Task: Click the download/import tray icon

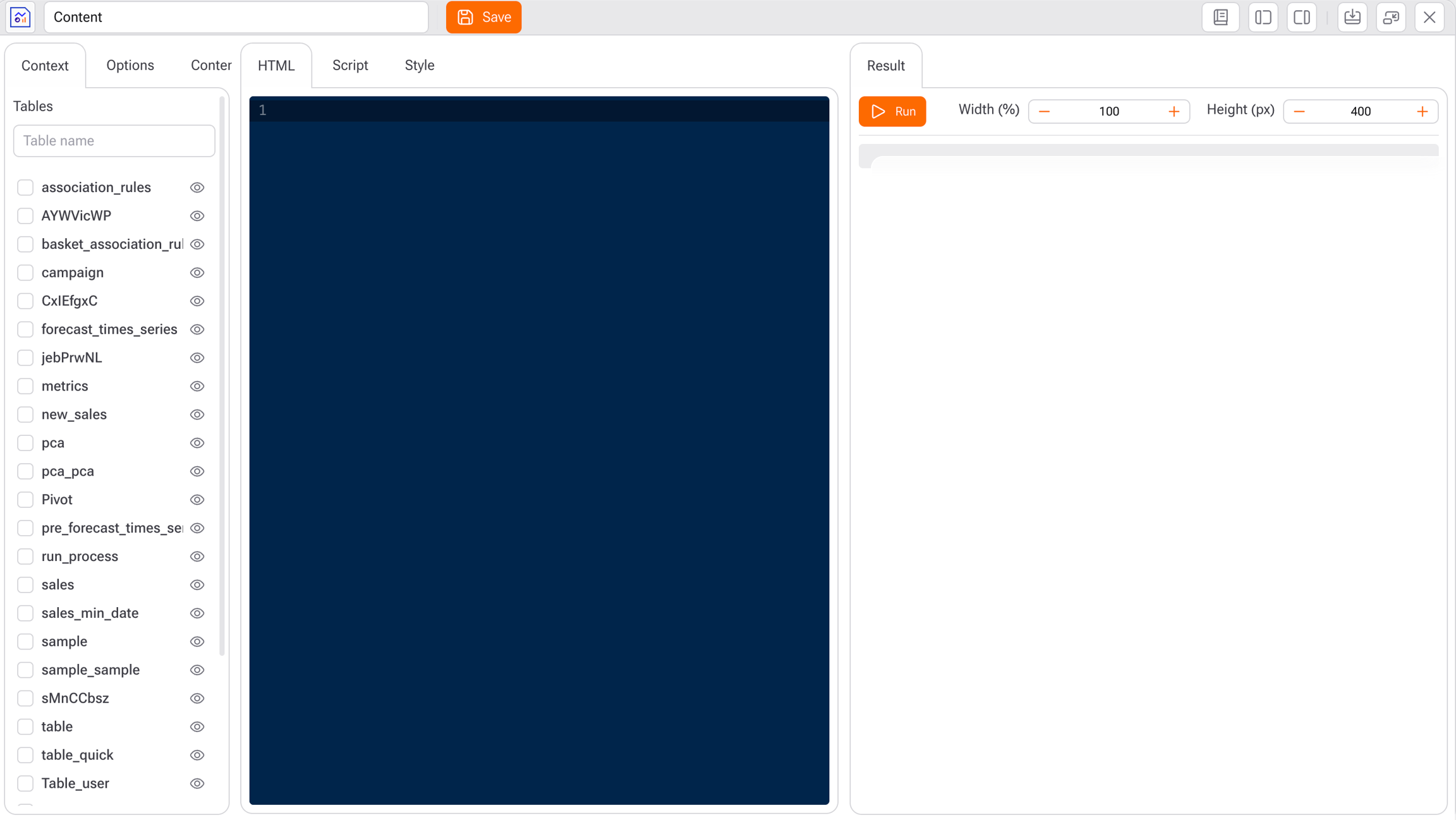Action: [1352, 17]
